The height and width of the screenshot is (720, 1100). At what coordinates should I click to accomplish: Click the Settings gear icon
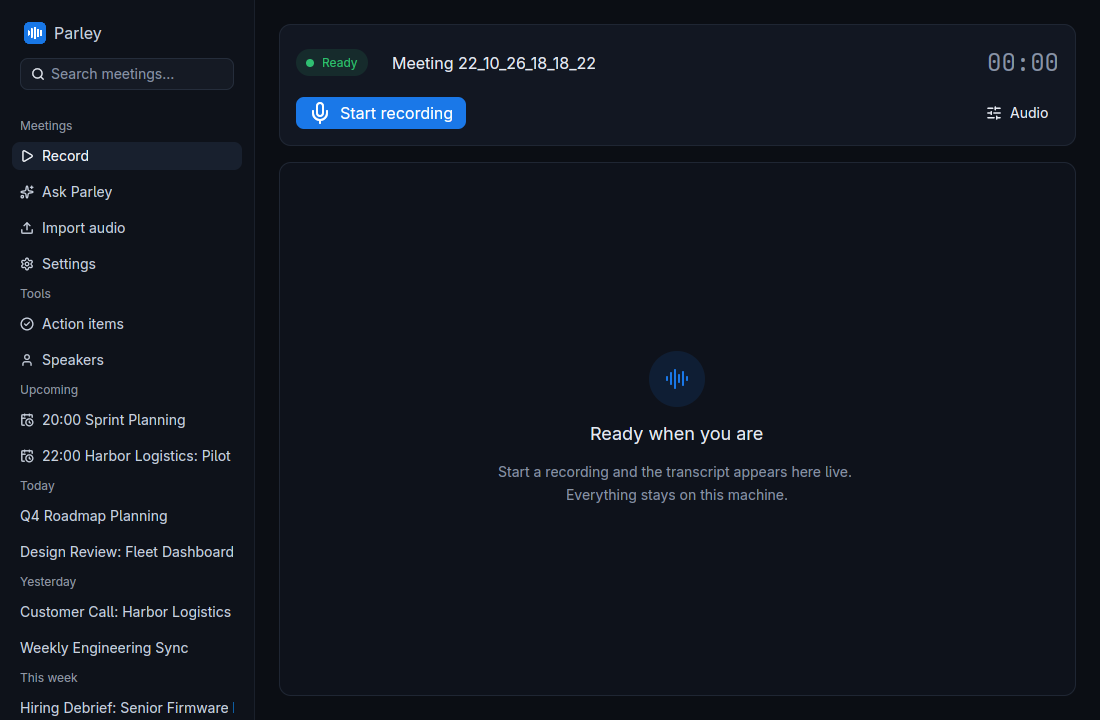pos(27,264)
